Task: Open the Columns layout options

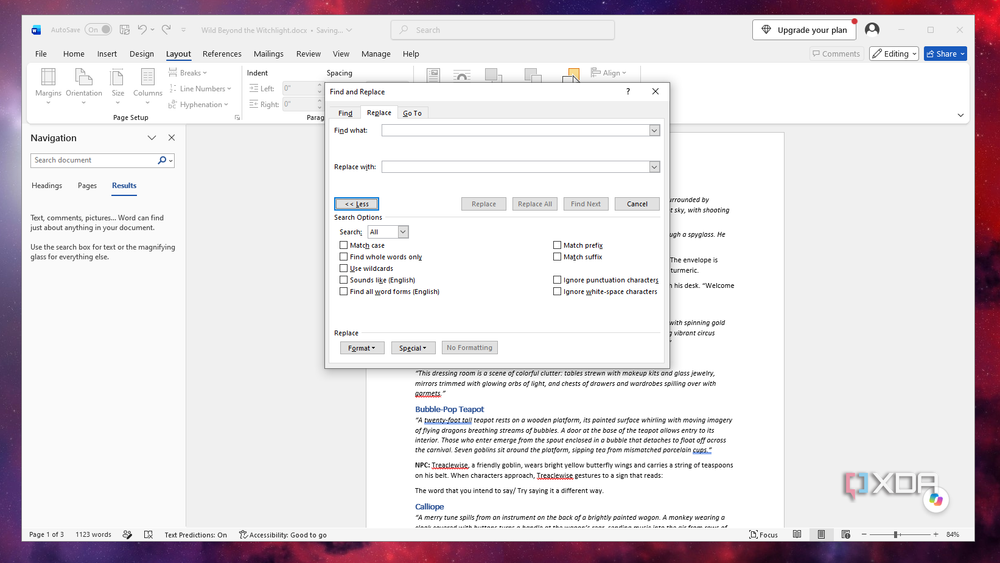Action: pyautogui.click(x=147, y=85)
